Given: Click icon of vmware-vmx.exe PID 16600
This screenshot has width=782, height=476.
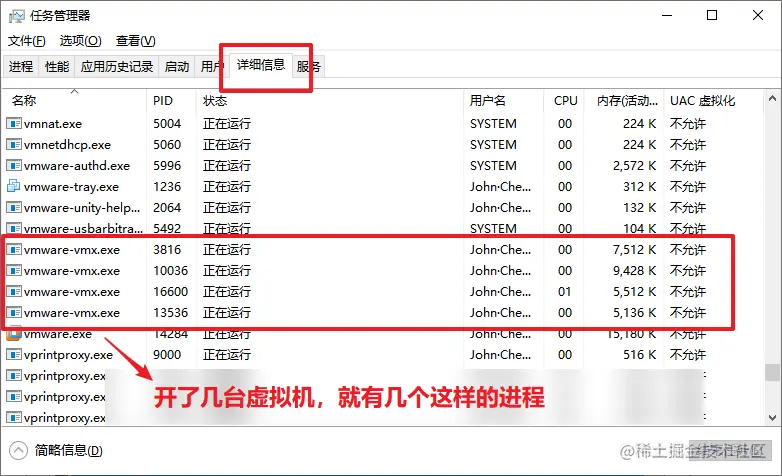Looking at the screenshot, I should [13, 291].
